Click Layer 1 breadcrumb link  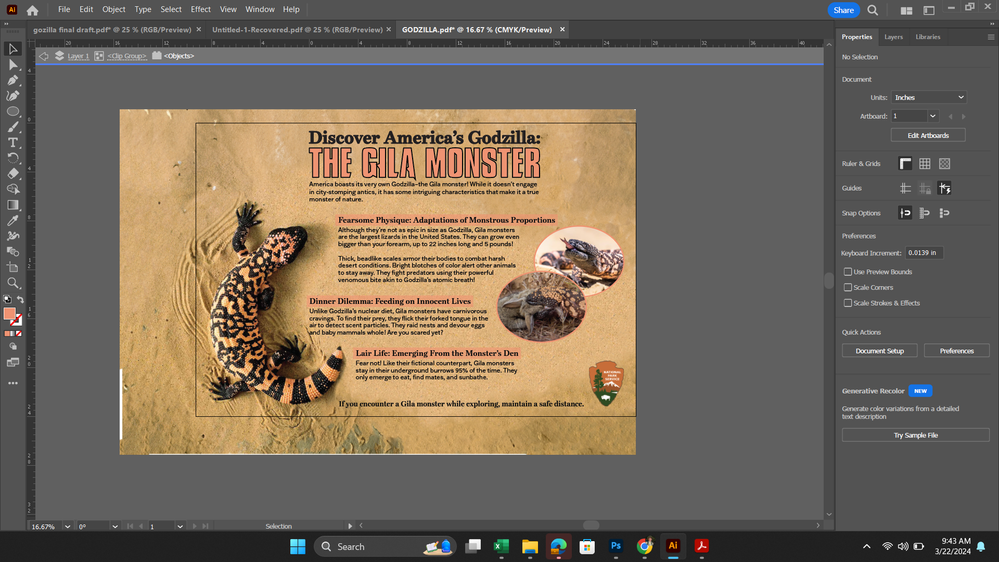click(x=78, y=56)
